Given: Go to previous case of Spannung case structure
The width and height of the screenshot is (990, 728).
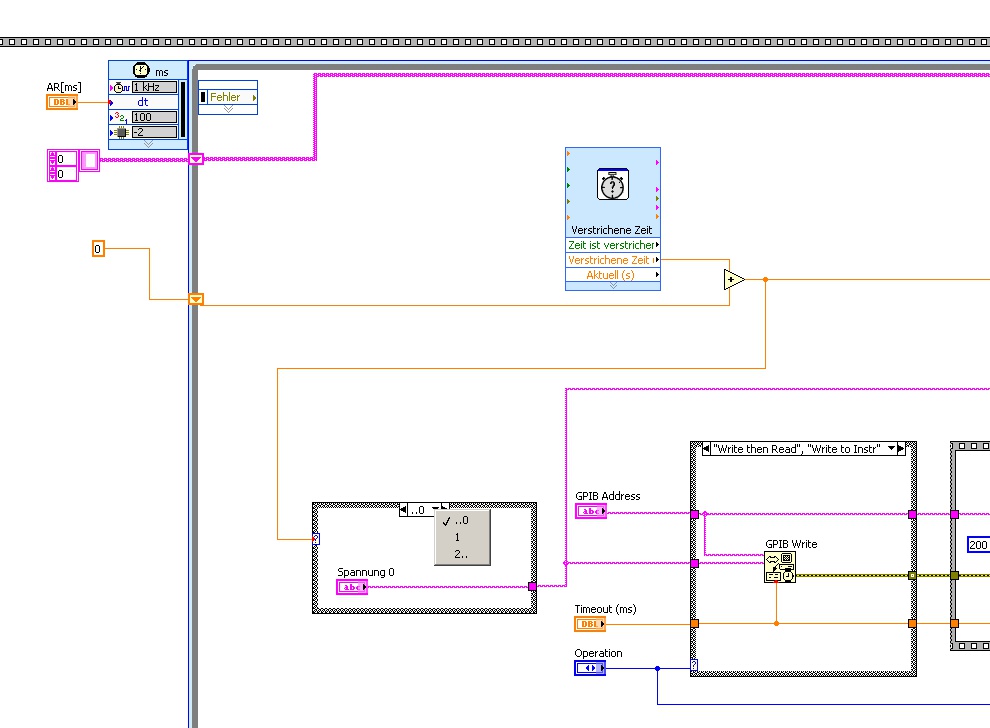Looking at the screenshot, I should pyautogui.click(x=403, y=510).
